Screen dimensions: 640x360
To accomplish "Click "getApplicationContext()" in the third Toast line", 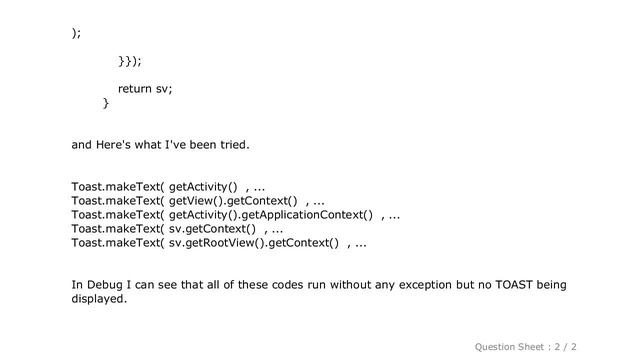I will click(307, 215).
